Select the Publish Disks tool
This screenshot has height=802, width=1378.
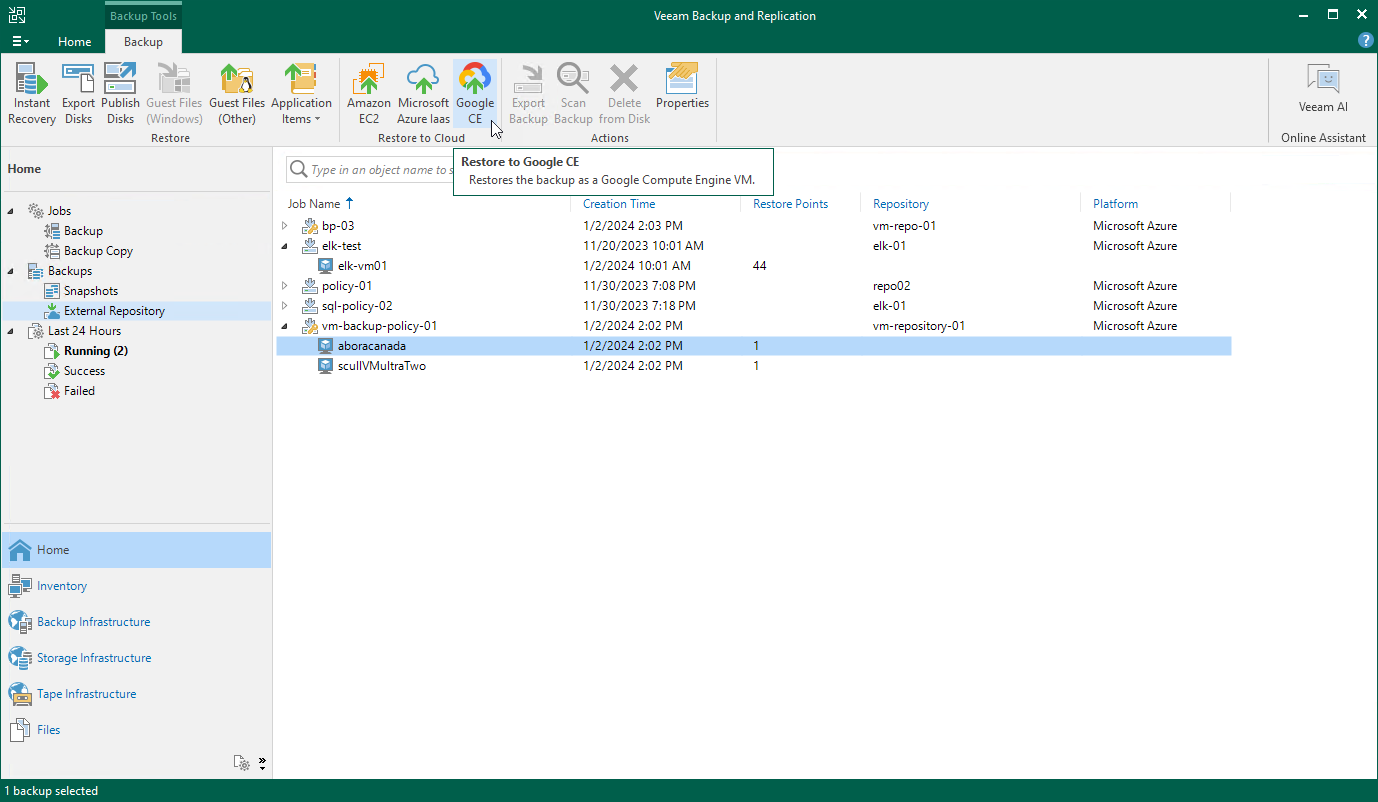click(x=120, y=93)
